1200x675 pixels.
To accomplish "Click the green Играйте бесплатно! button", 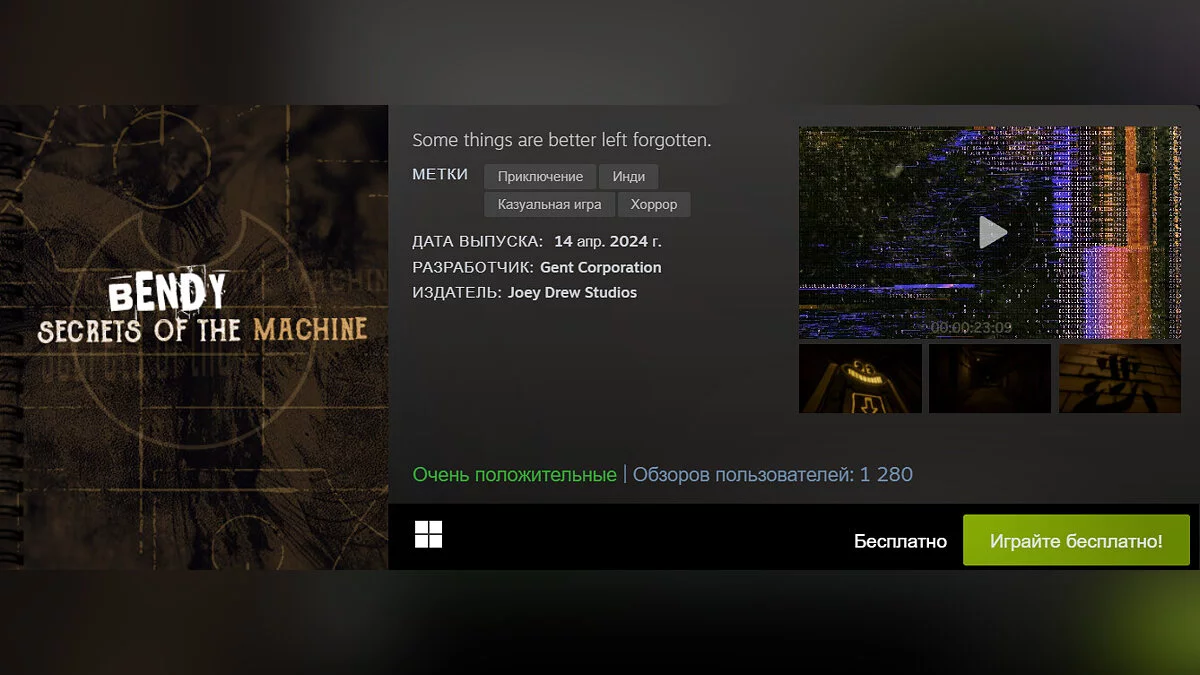I will tap(1076, 540).
